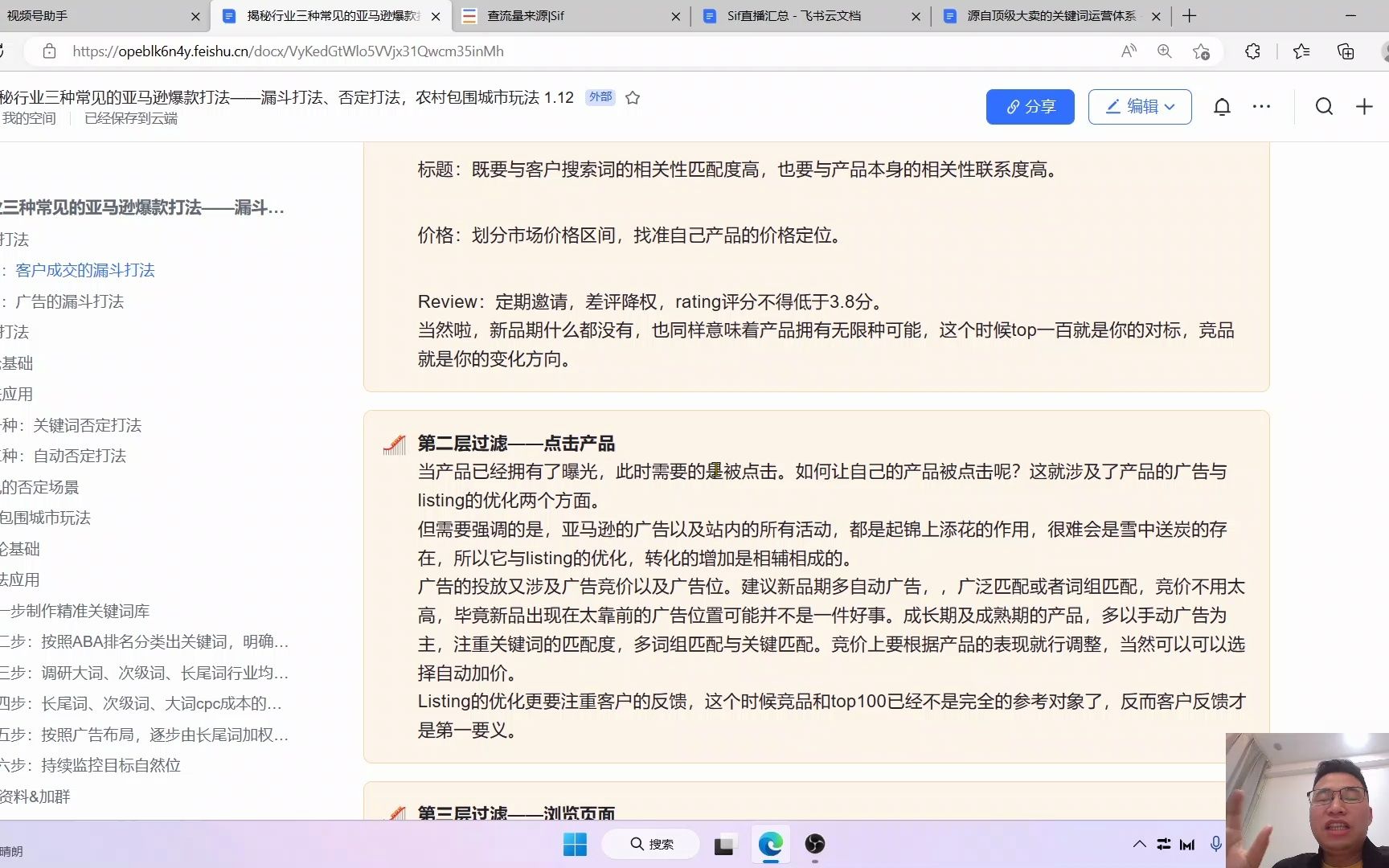The image size is (1389, 868).
Task: Click the plus icon to create new
Action: [1364, 107]
